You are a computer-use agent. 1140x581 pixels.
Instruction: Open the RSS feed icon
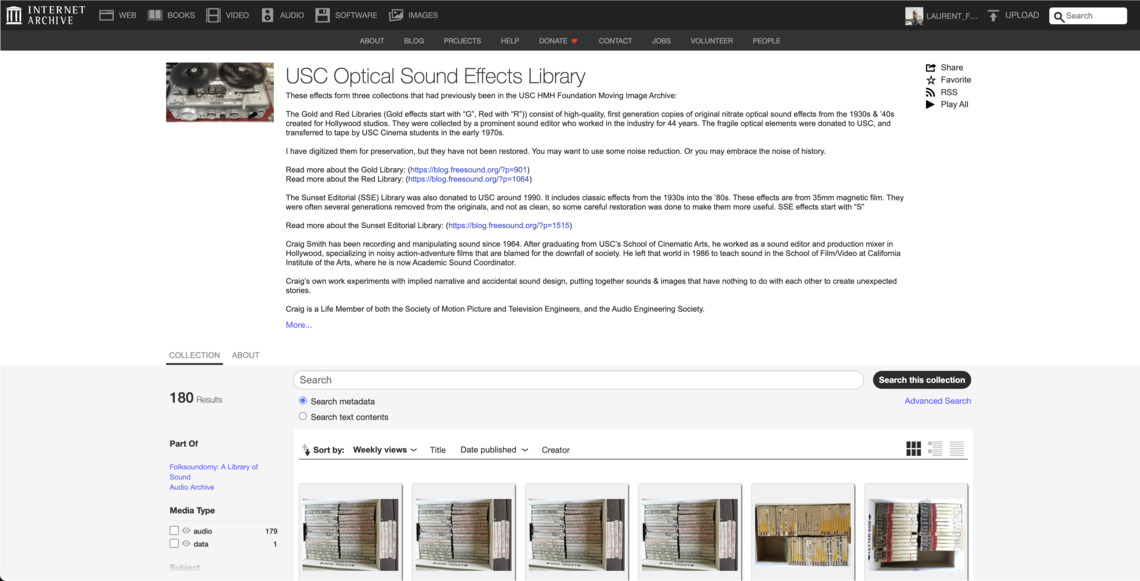[x=931, y=92]
